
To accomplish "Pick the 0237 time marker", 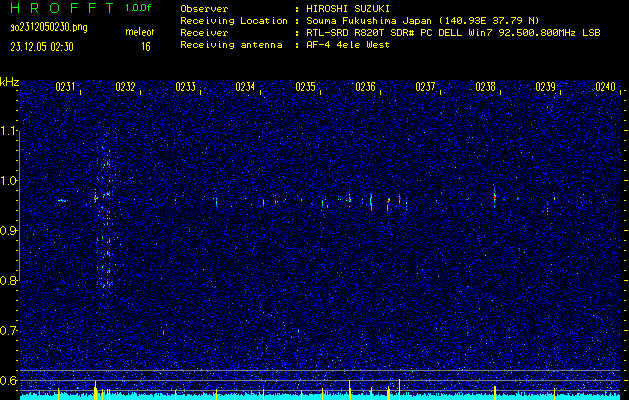I will [426, 87].
